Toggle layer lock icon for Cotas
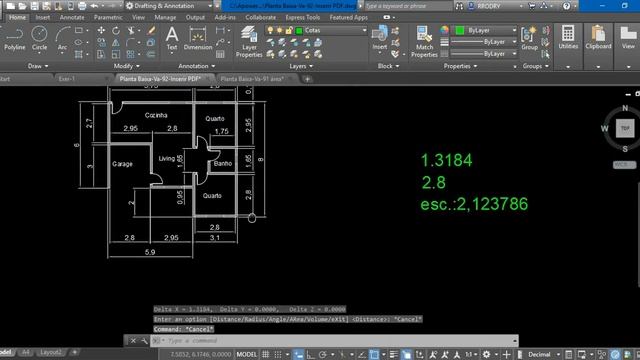This screenshot has height=360, width=640. tap(289, 30)
